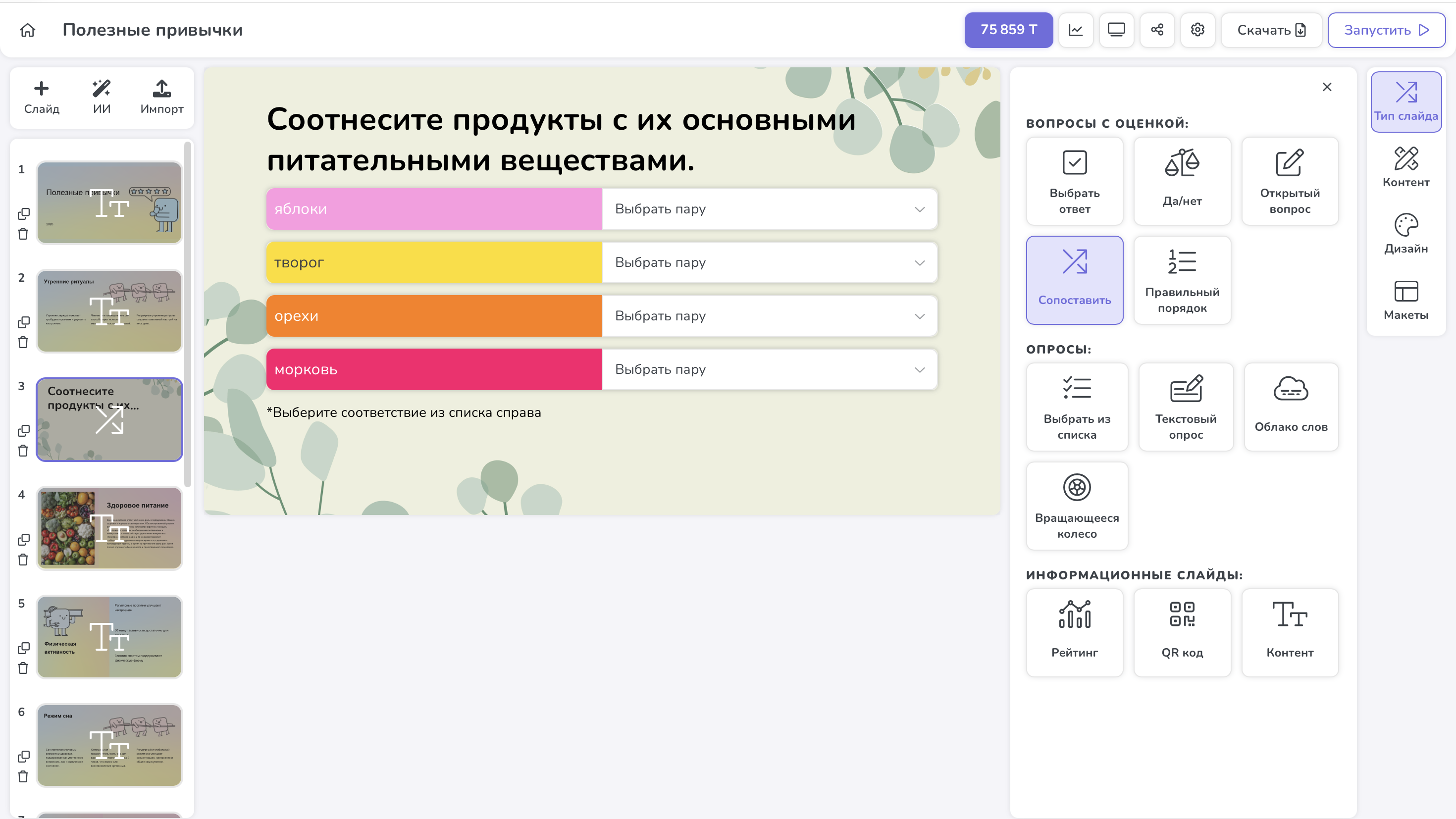1456x819 pixels.
Task: Click the pink морковь color bar
Action: pos(433,370)
